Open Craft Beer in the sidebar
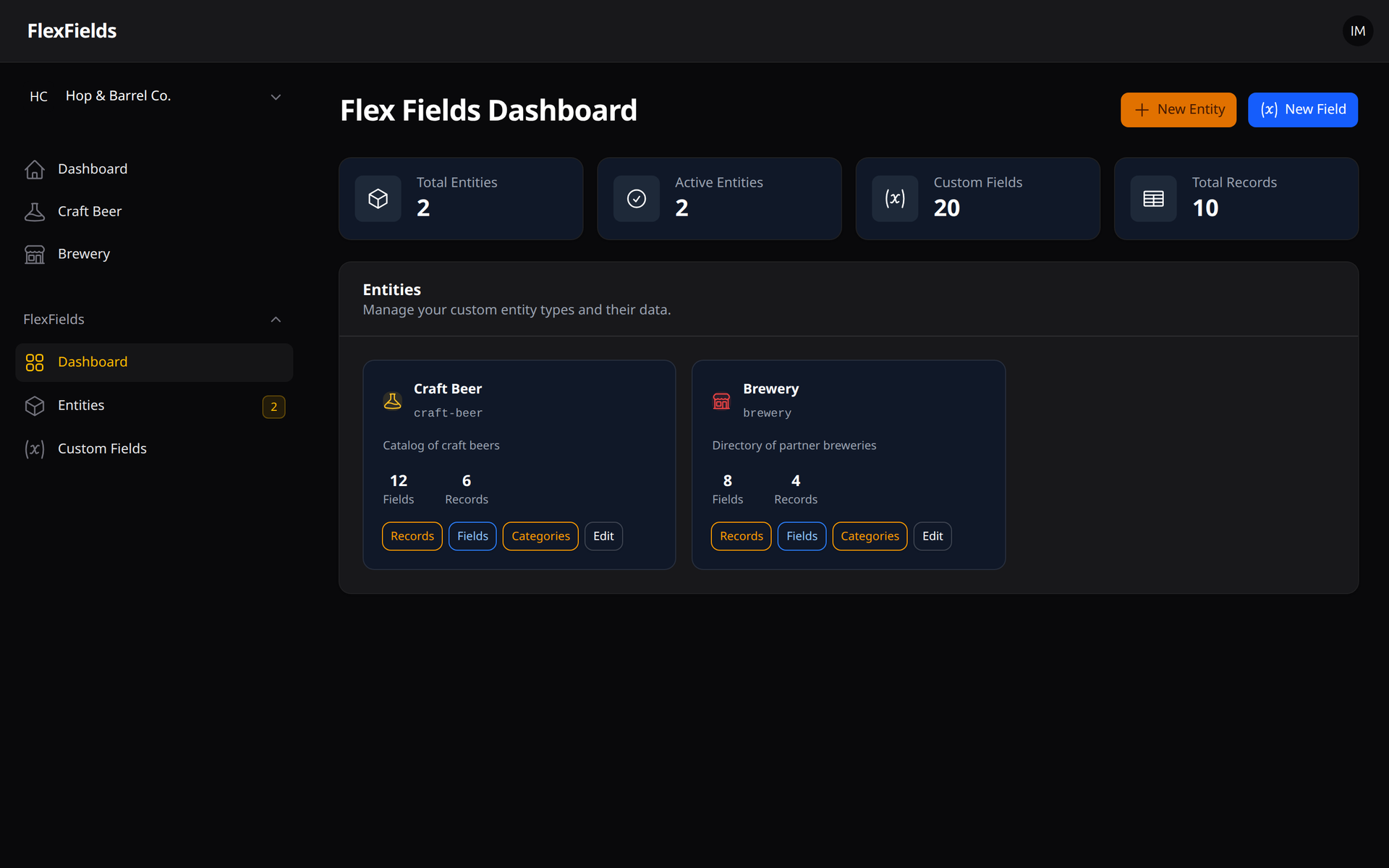Screen dimensions: 1389x868 point(154,212)
